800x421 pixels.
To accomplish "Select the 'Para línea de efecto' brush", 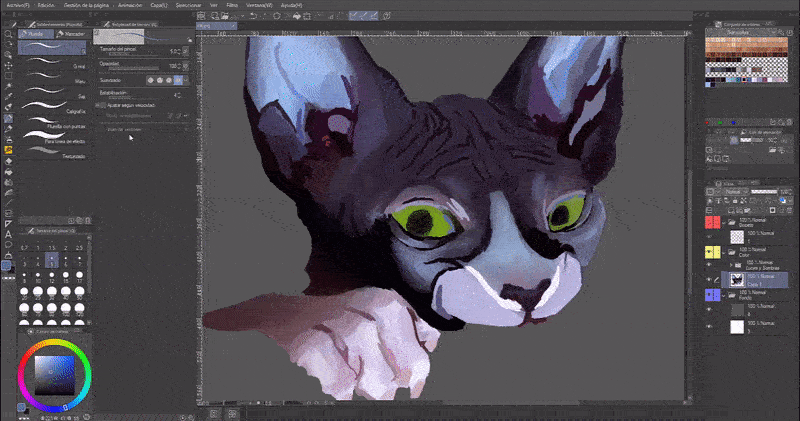I will click(54, 136).
